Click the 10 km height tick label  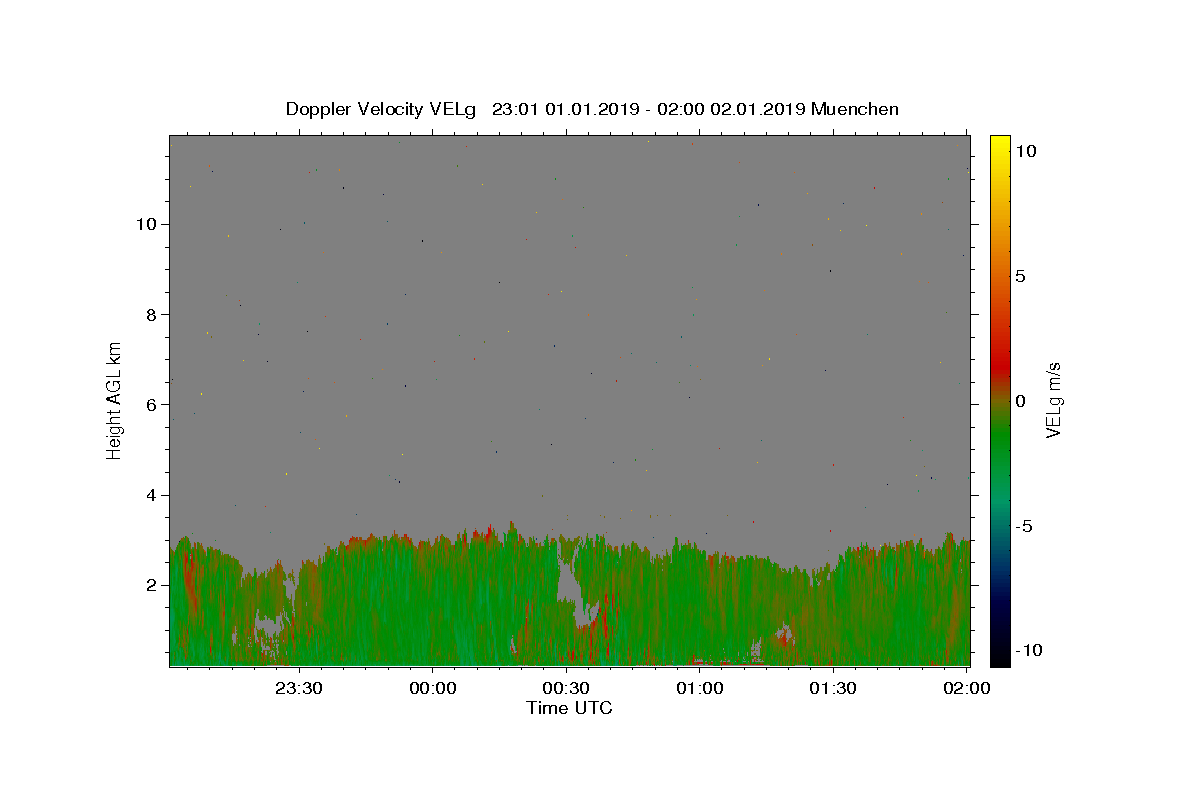pos(148,224)
